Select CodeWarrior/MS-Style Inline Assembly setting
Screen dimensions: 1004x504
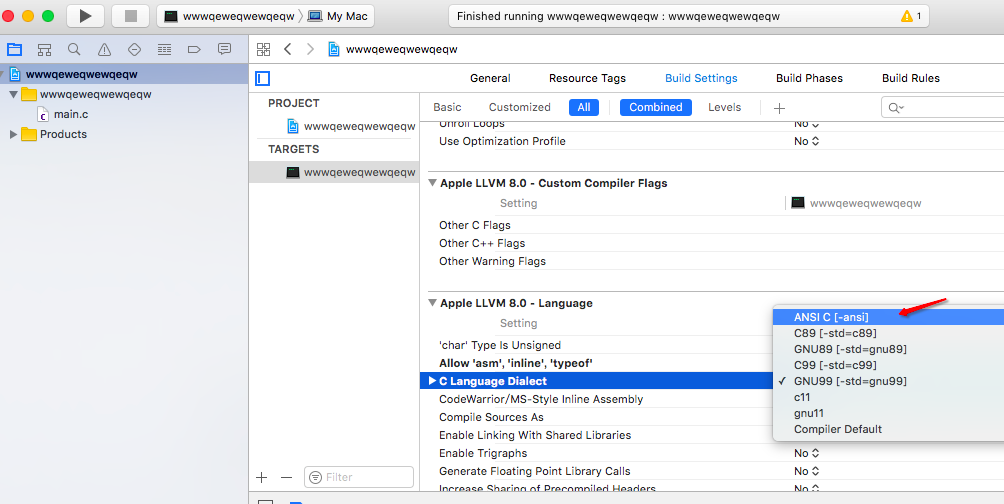(x=540, y=399)
